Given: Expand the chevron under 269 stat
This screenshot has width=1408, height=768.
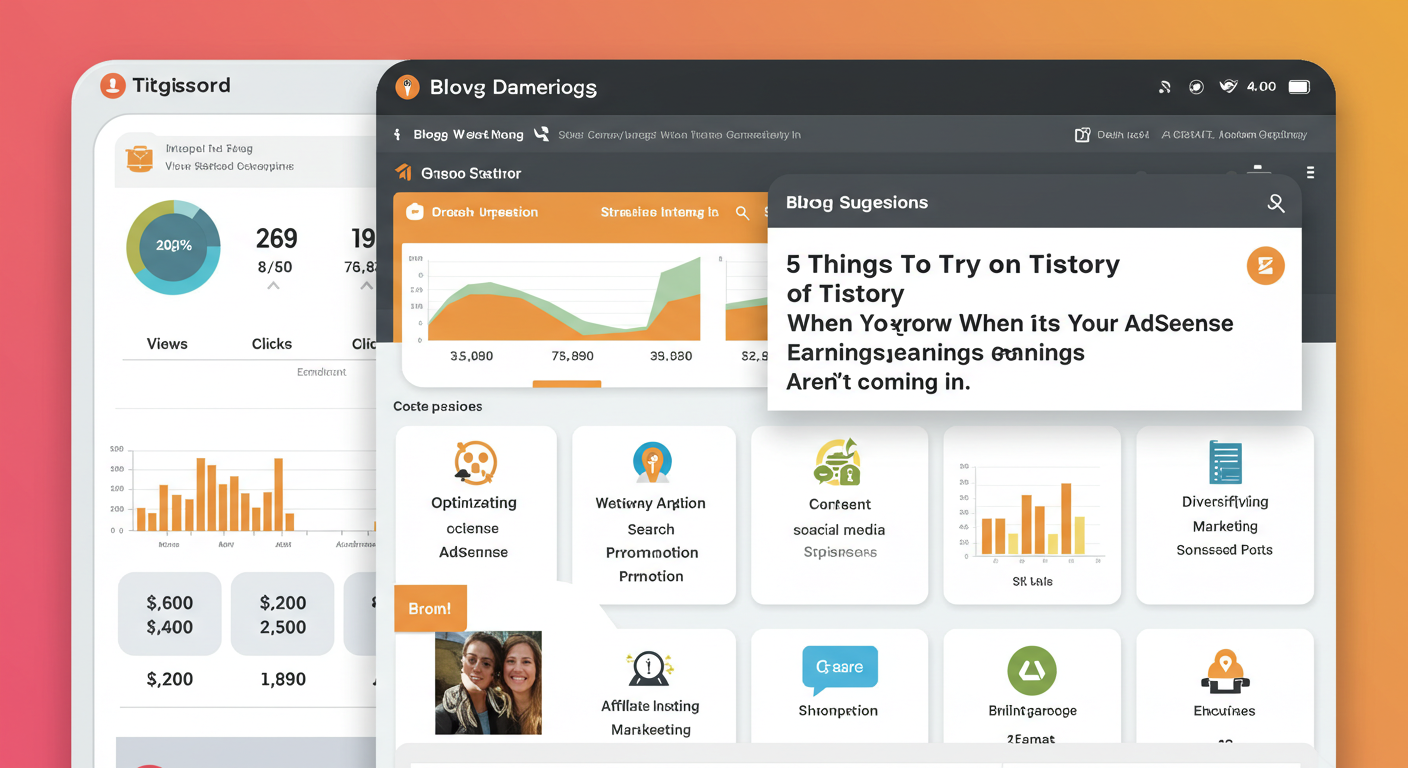Looking at the screenshot, I should 273,286.
